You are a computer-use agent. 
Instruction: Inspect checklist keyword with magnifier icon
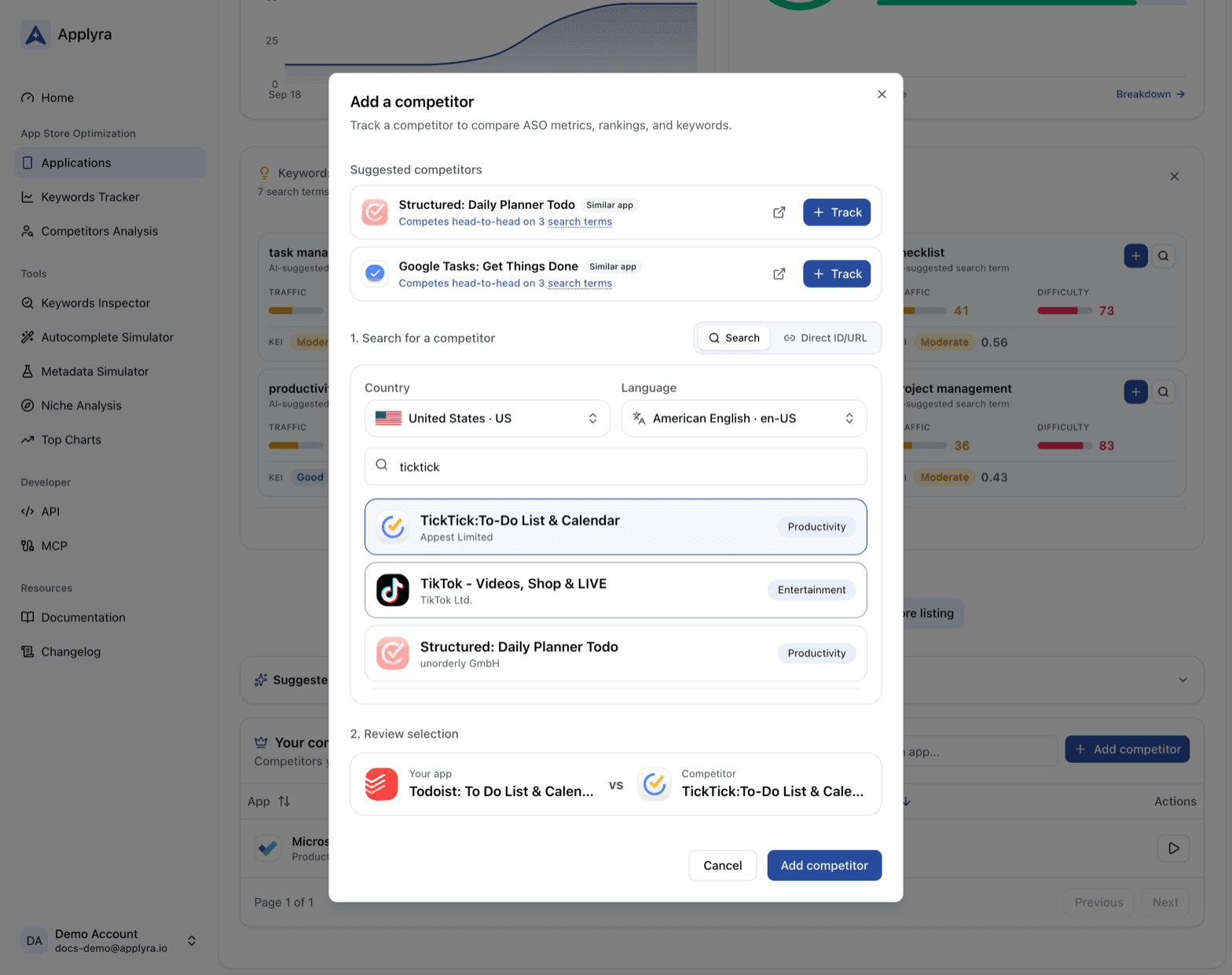(x=1164, y=256)
